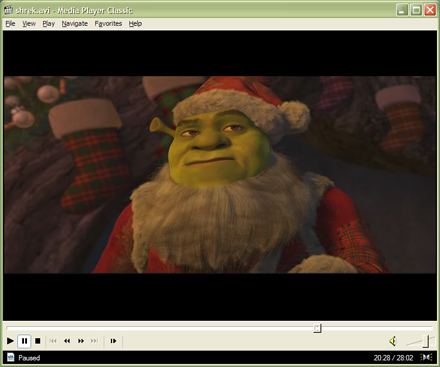Click the rewind (decrease speed) icon

[x=67, y=341]
